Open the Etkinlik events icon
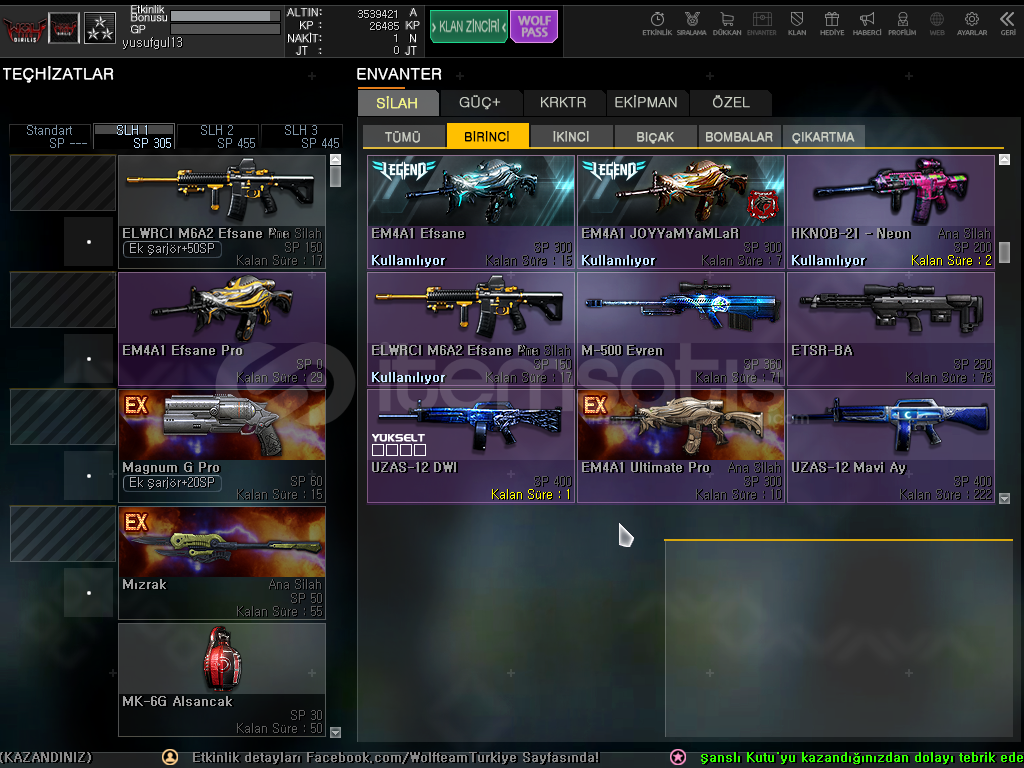1024x768 pixels. [x=657, y=24]
